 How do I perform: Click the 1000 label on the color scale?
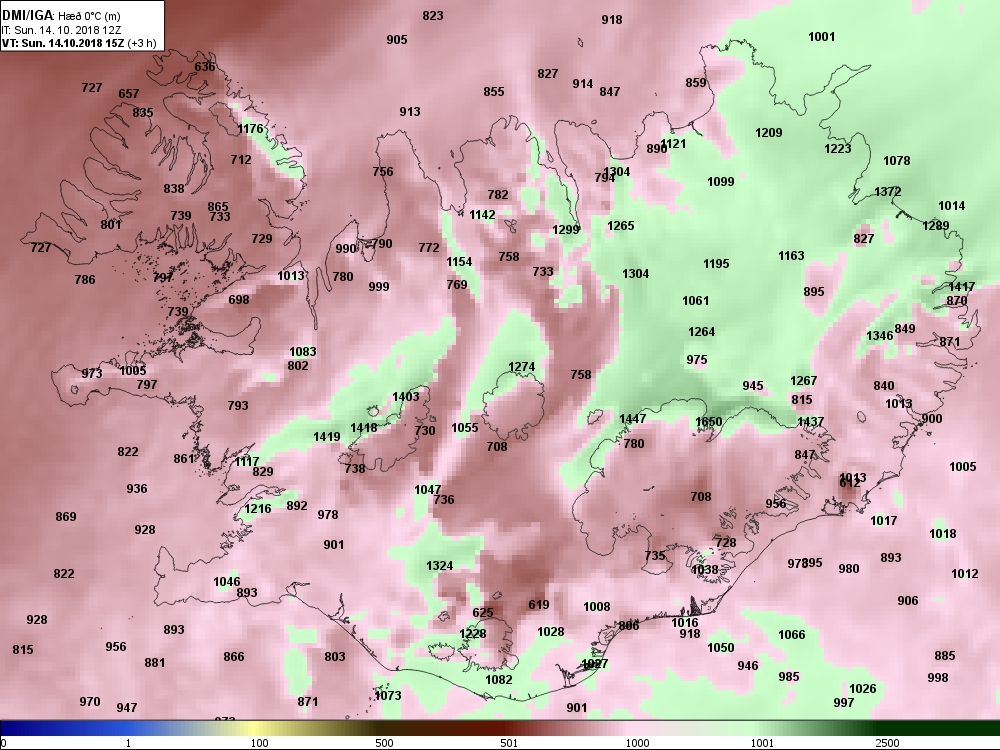coord(637,743)
